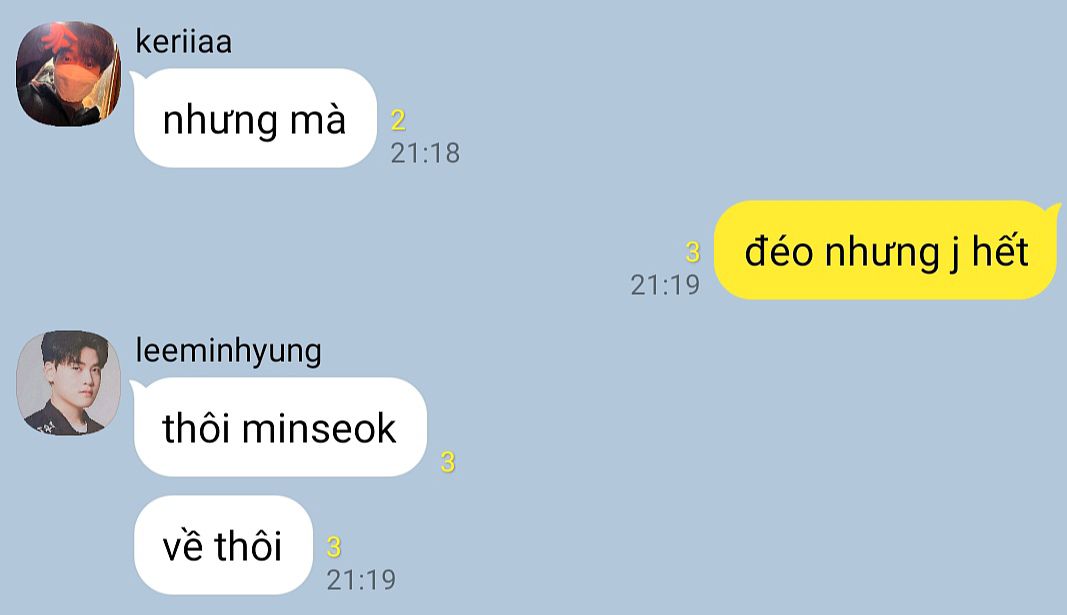The height and width of the screenshot is (615, 1067).
Task: Open keriiaa's profile picture
Action: (68, 73)
